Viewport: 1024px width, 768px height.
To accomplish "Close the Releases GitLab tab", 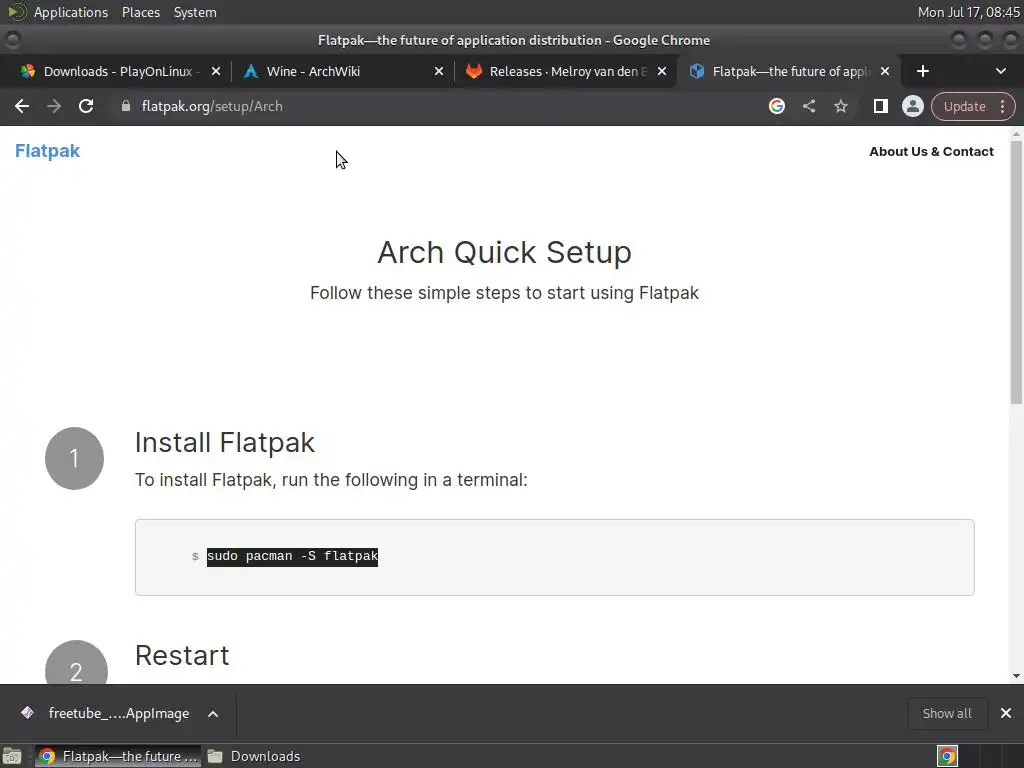I will tap(662, 71).
